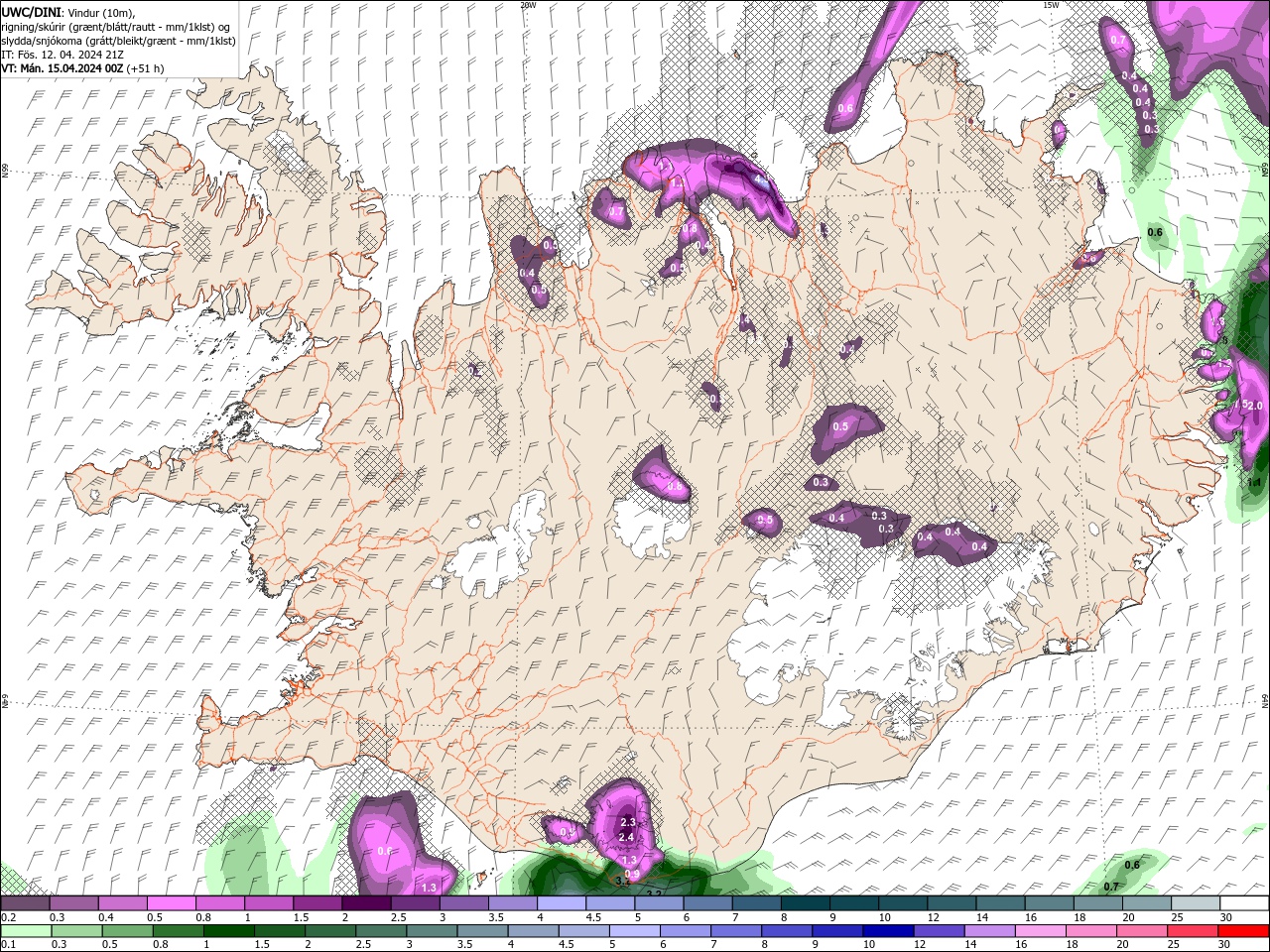The image size is (1270, 952).
Task: Pick the bright pink snow swatch labeled 0.5
Action: point(171,903)
